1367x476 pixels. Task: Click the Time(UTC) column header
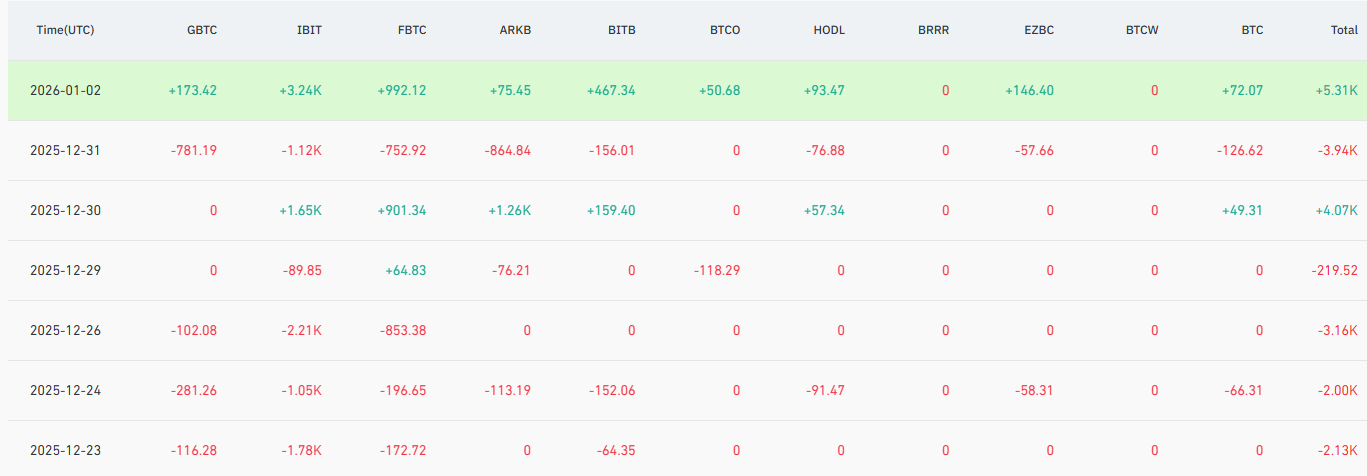pyautogui.click(x=65, y=30)
